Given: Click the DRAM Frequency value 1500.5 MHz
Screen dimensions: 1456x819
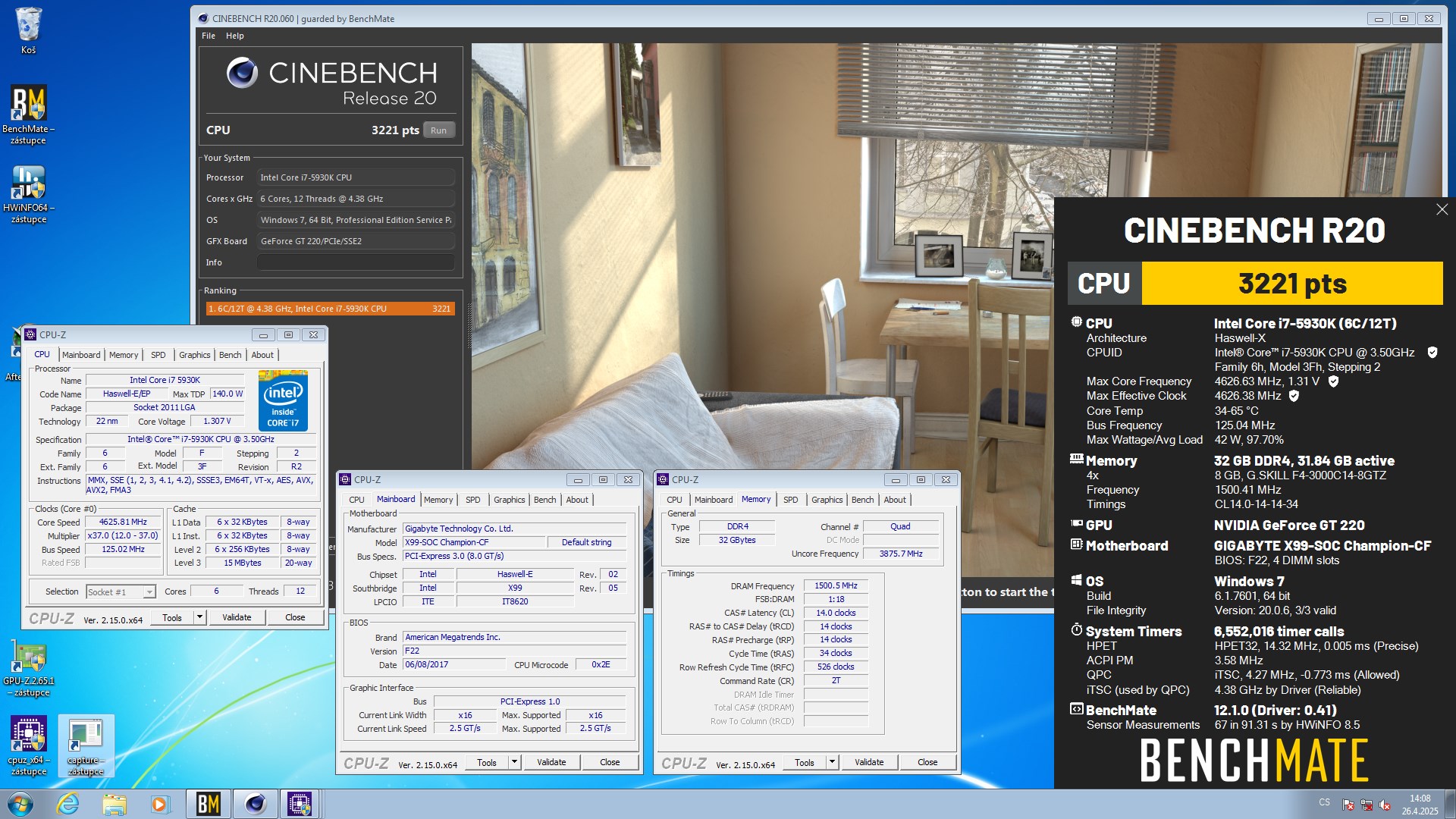Looking at the screenshot, I should [836, 585].
